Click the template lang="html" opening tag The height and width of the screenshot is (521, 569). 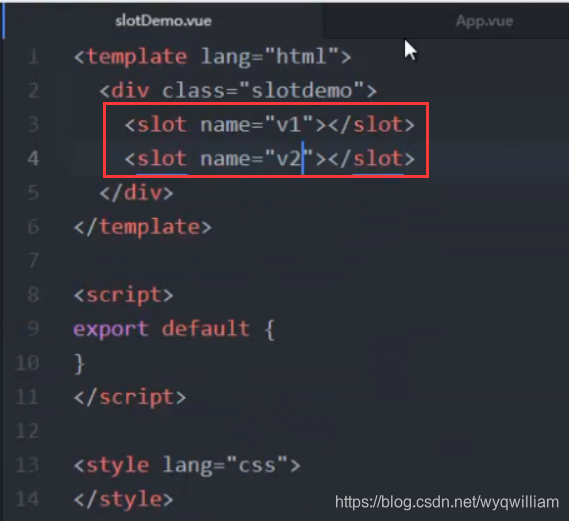coord(213,57)
